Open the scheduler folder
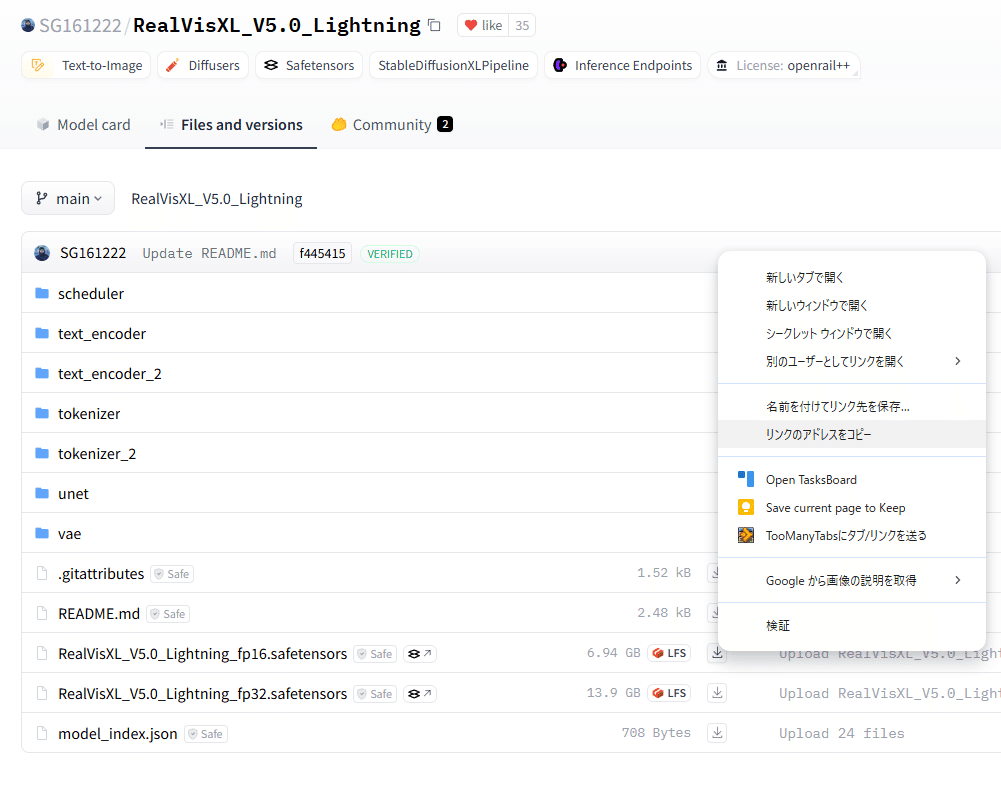Screen dimensions: 1001x793 (91, 294)
